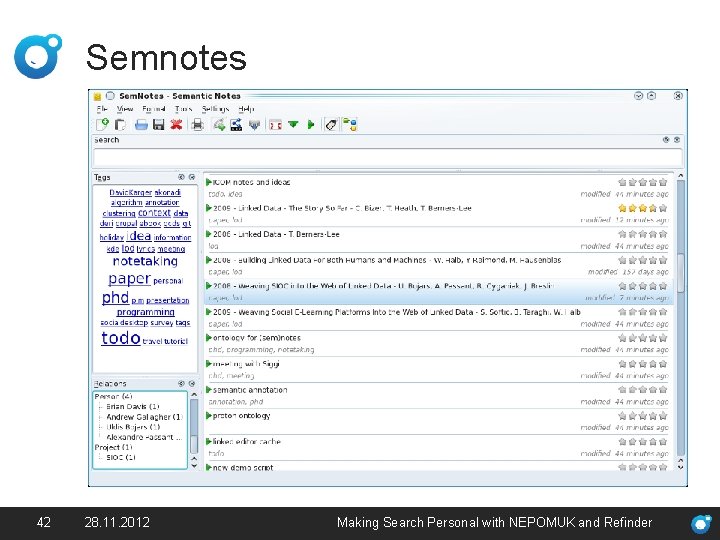Click the green down-arrow expand-all icon

(293, 124)
